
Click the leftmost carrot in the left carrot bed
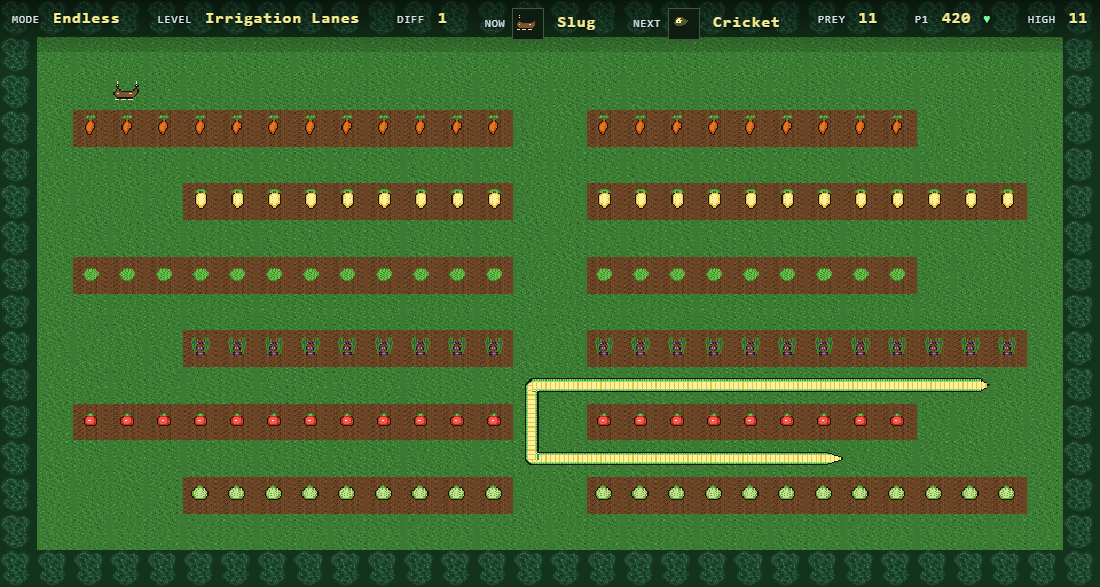pyautogui.click(x=90, y=126)
